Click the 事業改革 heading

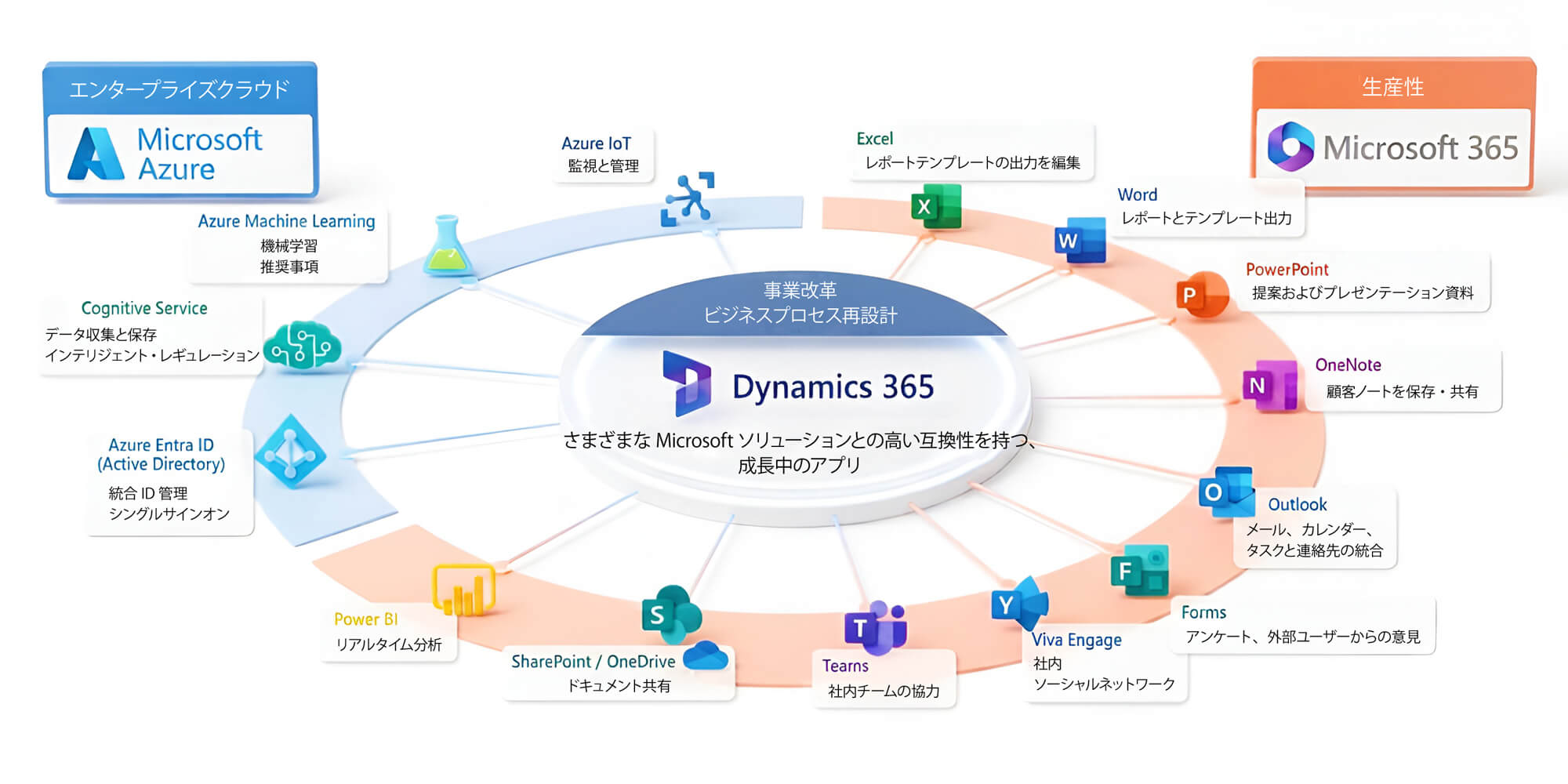800,290
